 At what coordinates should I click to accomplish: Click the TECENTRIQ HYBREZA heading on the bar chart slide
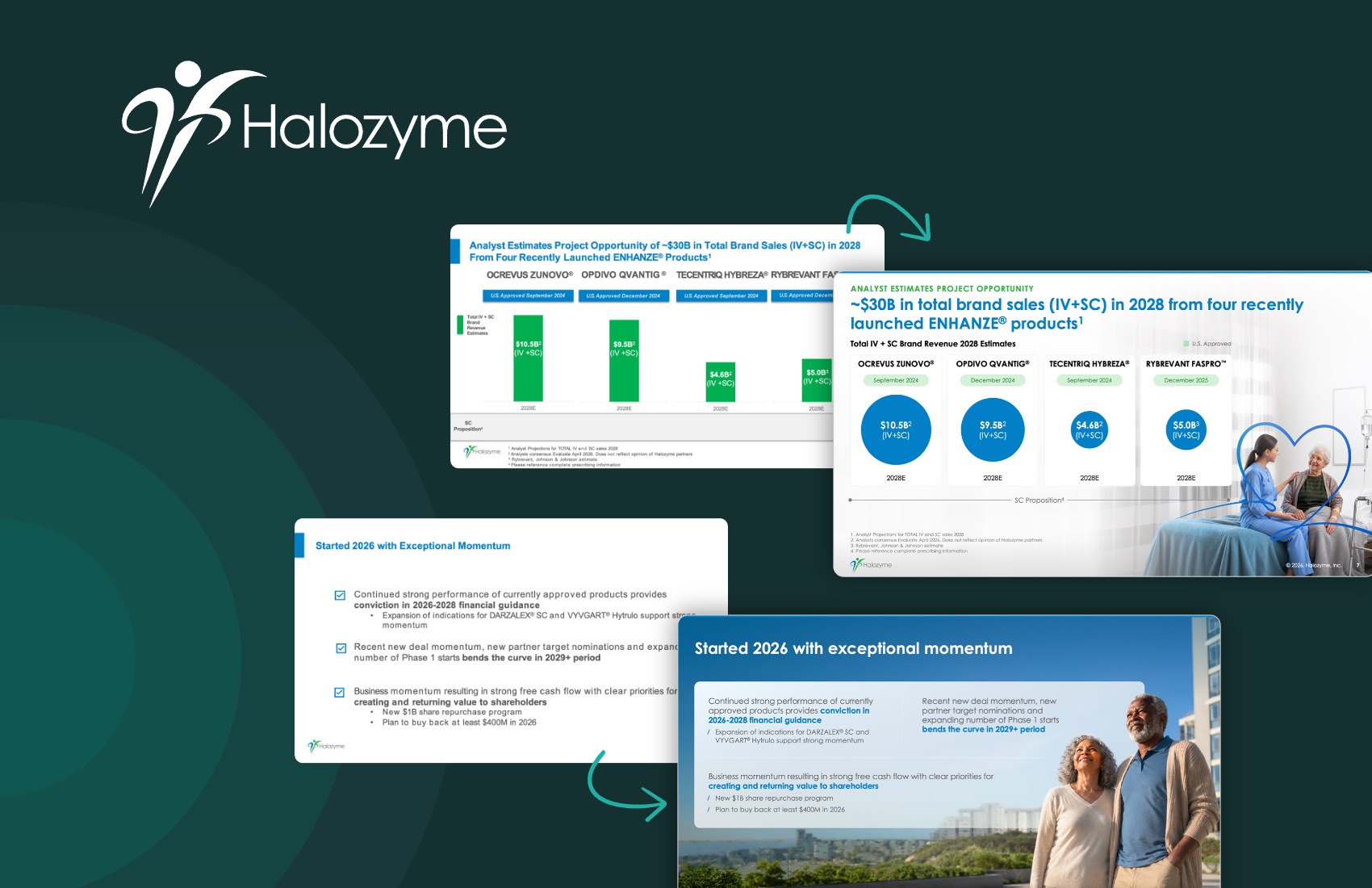coord(722,275)
